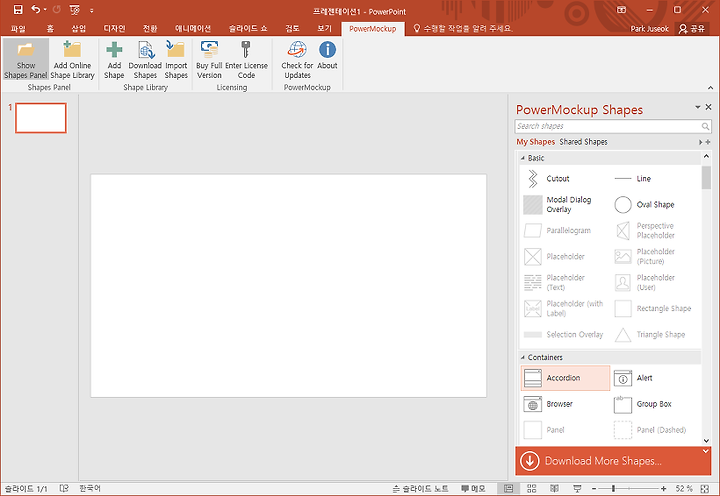720x496 pixels.
Task: Open Enter License Code key icon
Action: point(246,50)
